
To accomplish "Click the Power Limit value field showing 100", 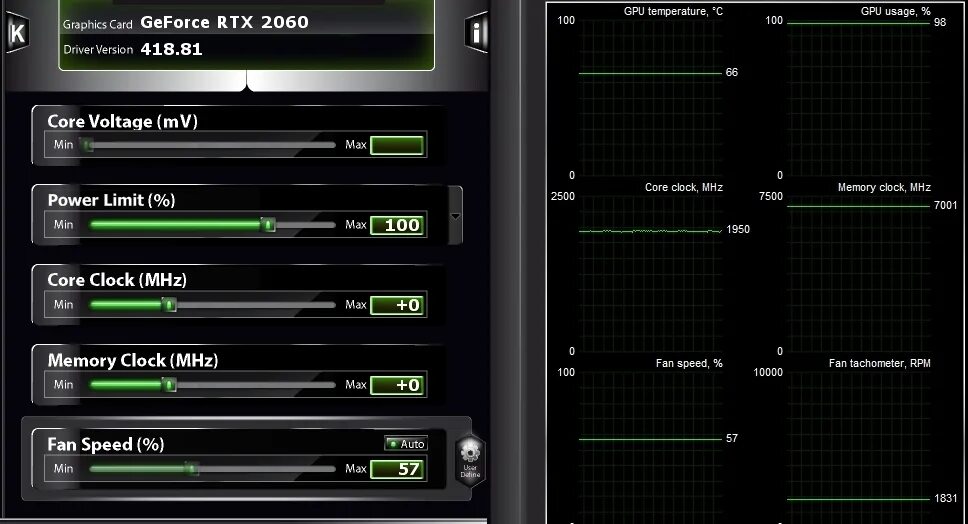I will pyautogui.click(x=397, y=225).
